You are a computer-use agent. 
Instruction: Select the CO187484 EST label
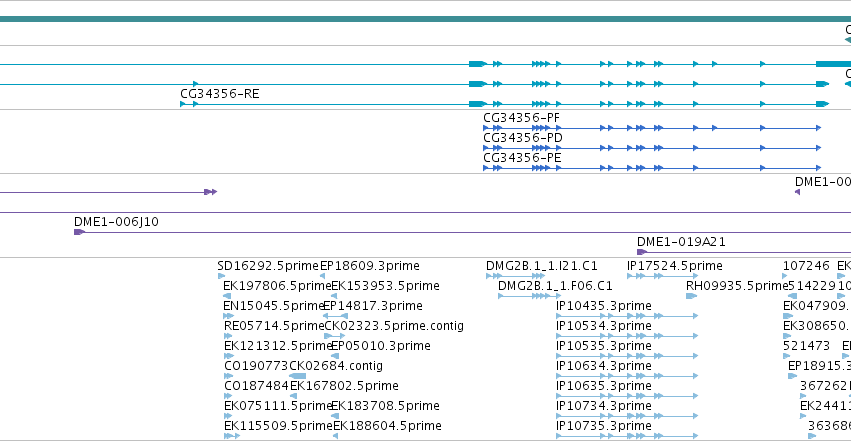pyautogui.click(x=256, y=386)
